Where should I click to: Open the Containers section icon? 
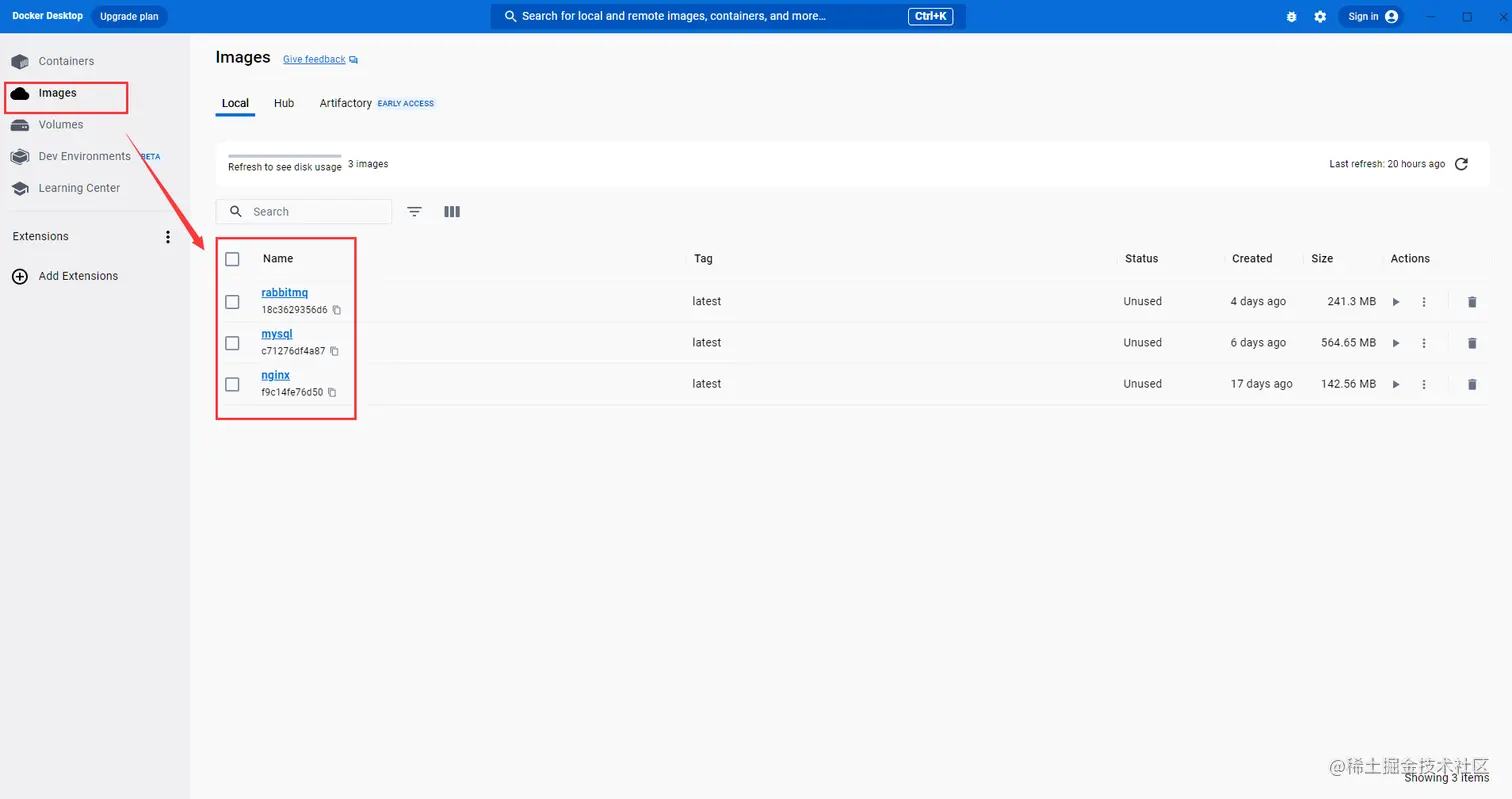20,61
